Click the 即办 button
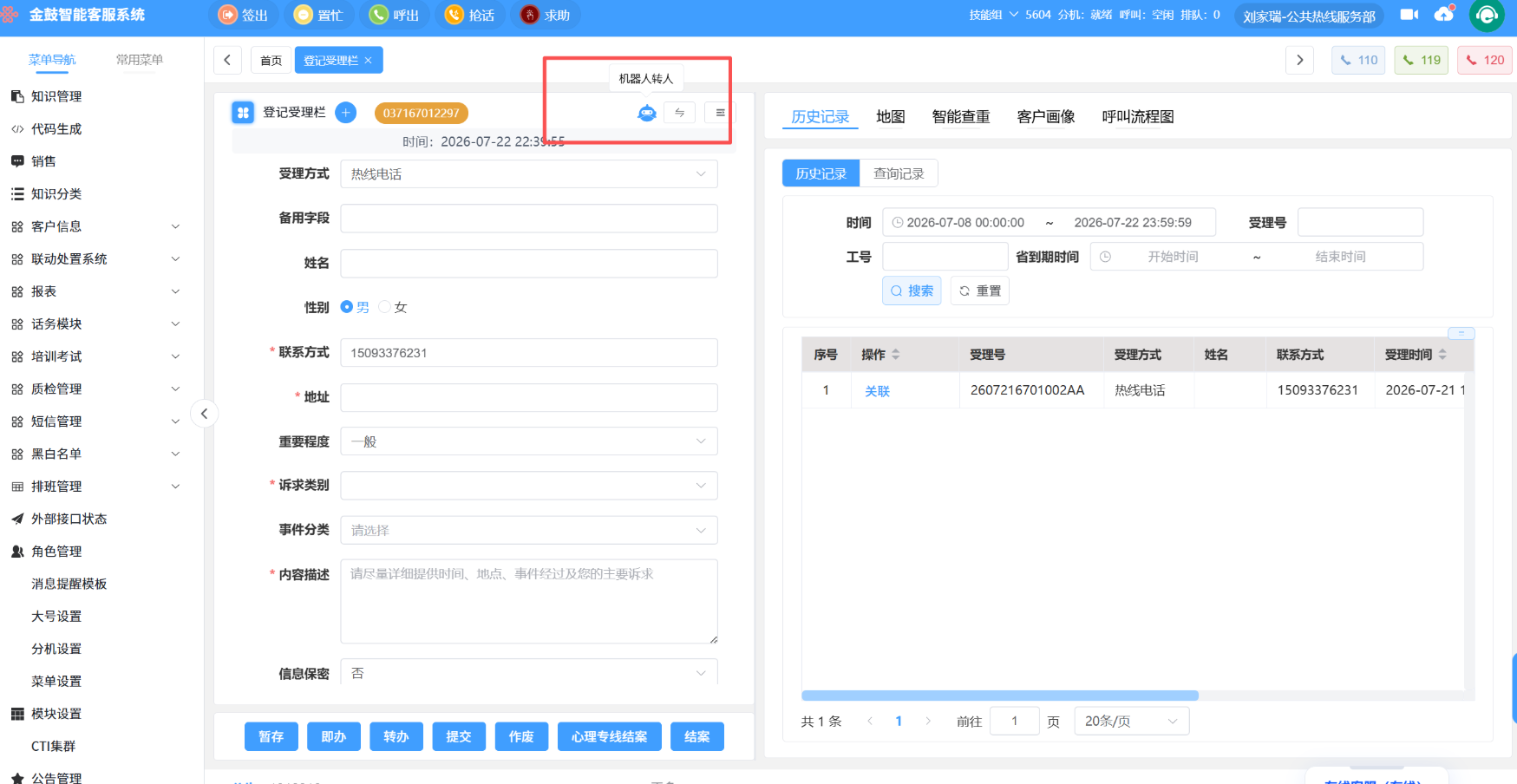Screen dimensions: 1517x784 tap(334, 737)
